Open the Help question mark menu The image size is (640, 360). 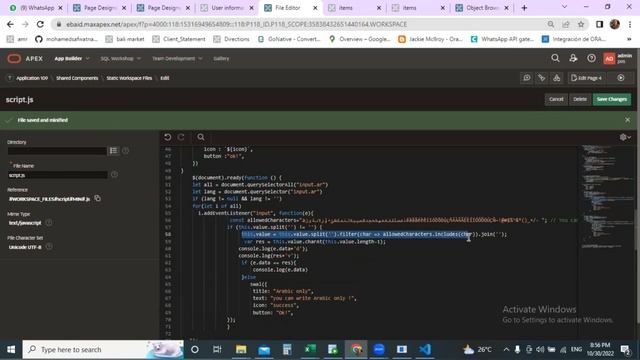(591, 58)
